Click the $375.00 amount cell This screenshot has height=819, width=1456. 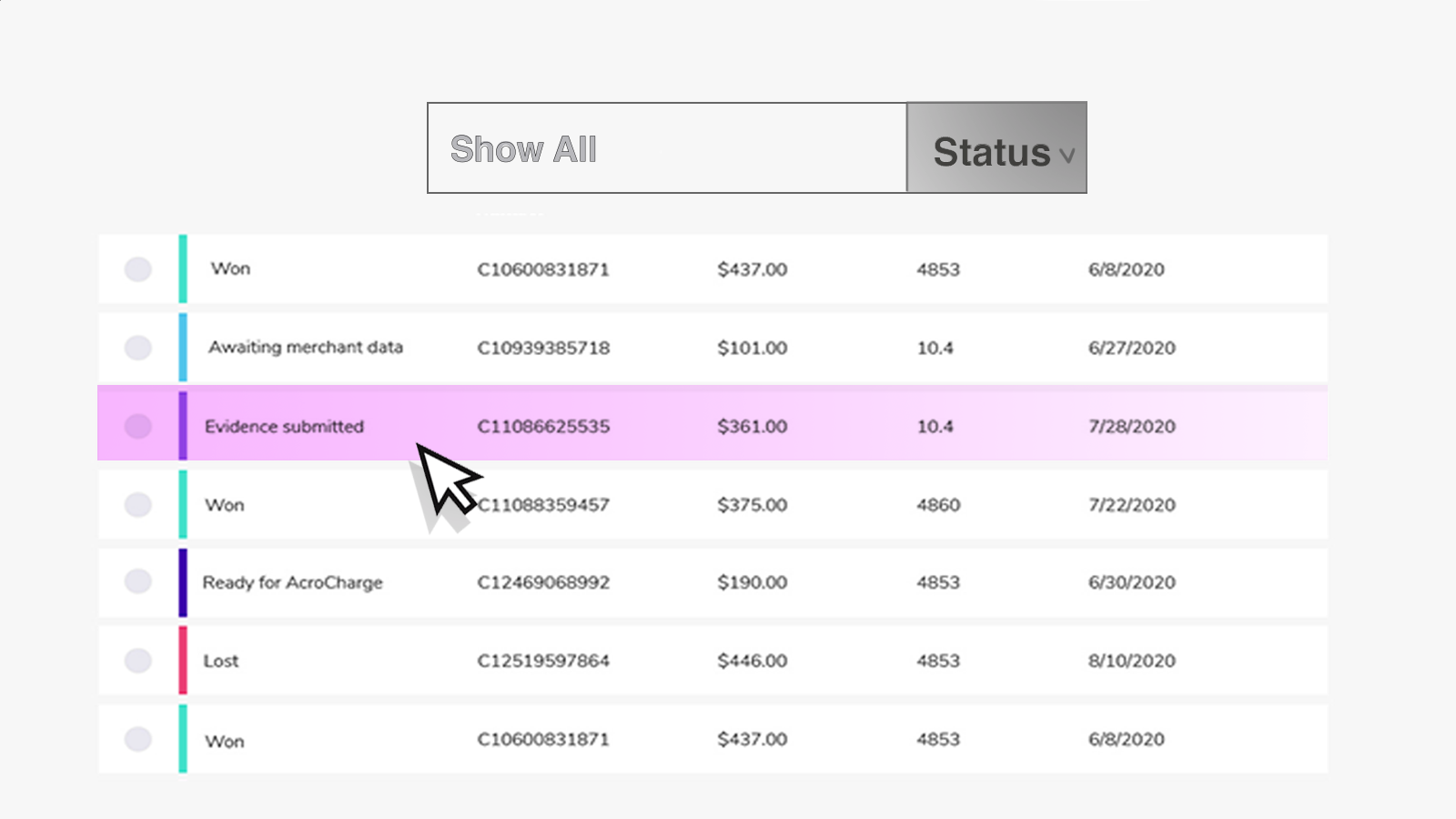(x=752, y=505)
